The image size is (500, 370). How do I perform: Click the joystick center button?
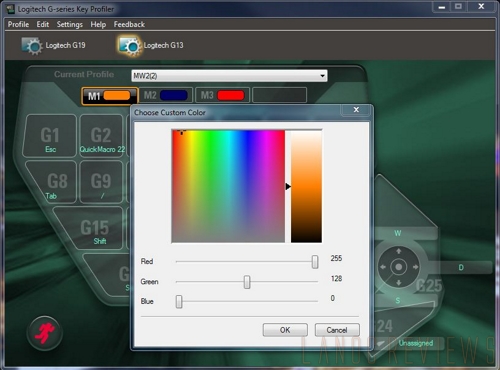point(399,267)
